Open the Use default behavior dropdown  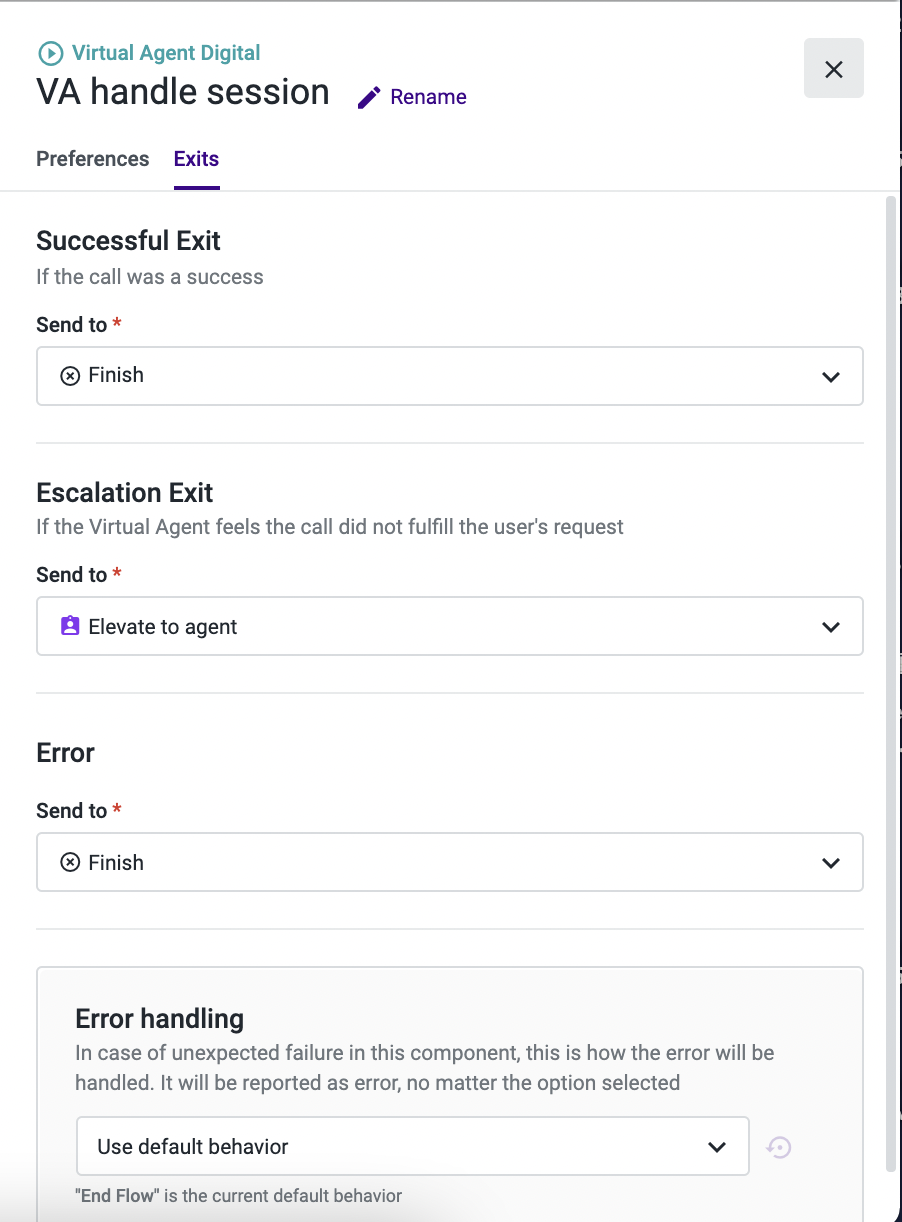413,1146
